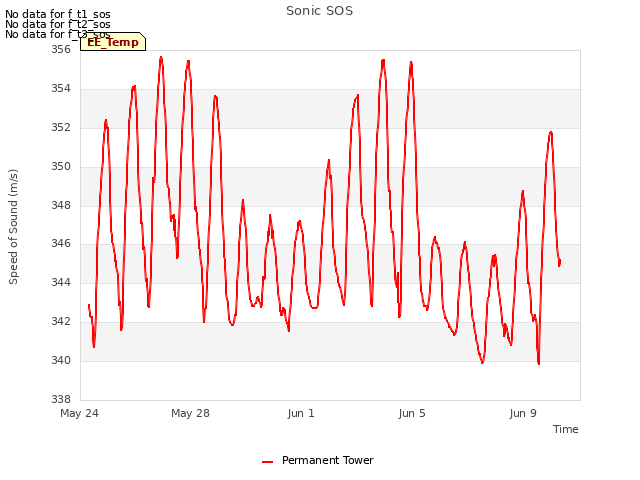Click the '338' y-axis tick label
This screenshot has width=640, height=480.
61,399
